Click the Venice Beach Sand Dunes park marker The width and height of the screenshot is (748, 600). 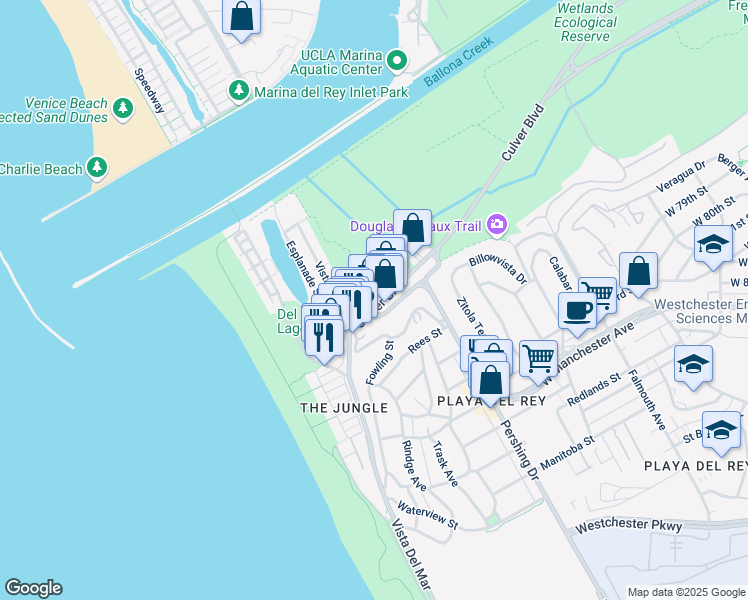point(123,109)
